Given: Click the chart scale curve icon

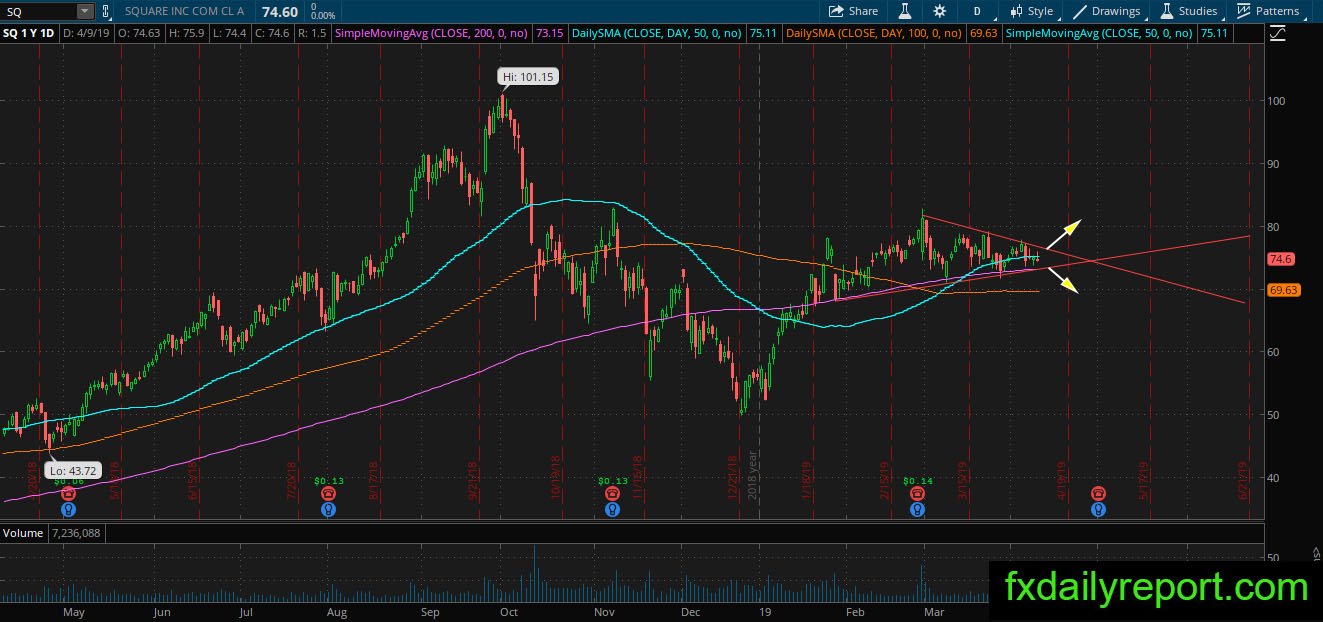Looking at the screenshot, I should tap(1277, 34).
